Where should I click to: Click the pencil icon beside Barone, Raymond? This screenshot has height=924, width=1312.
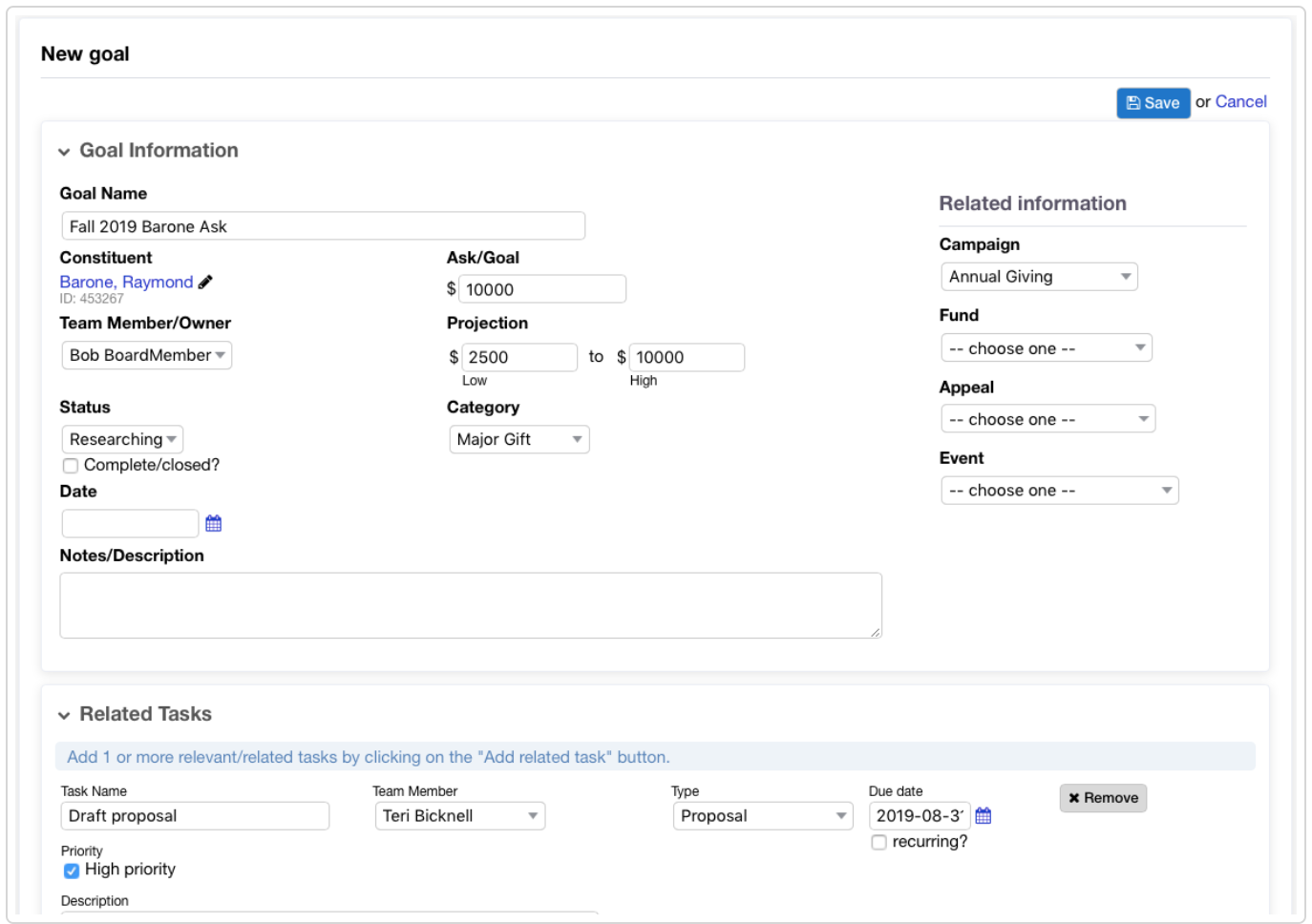pyautogui.click(x=205, y=282)
